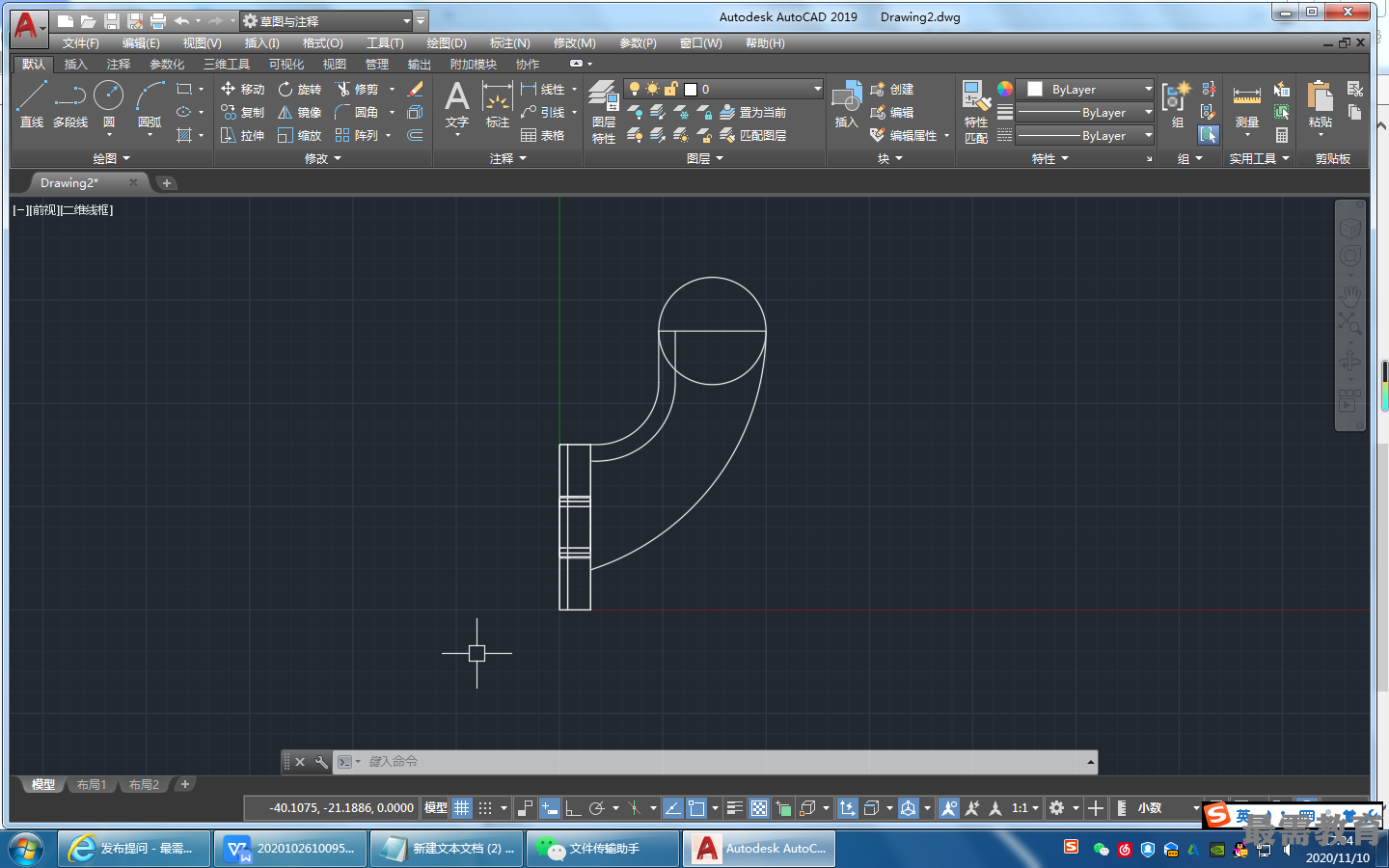This screenshot has width=1389, height=868.
Task: Click the Erase tool icon
Action: click(416, 89)
